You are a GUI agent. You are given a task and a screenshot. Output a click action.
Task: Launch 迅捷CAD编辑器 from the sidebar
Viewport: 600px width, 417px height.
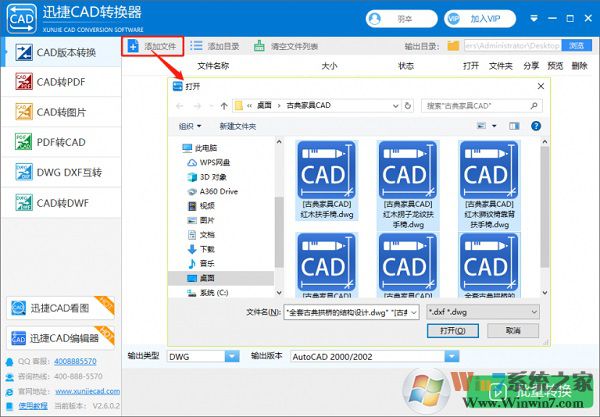coord(60,338)
